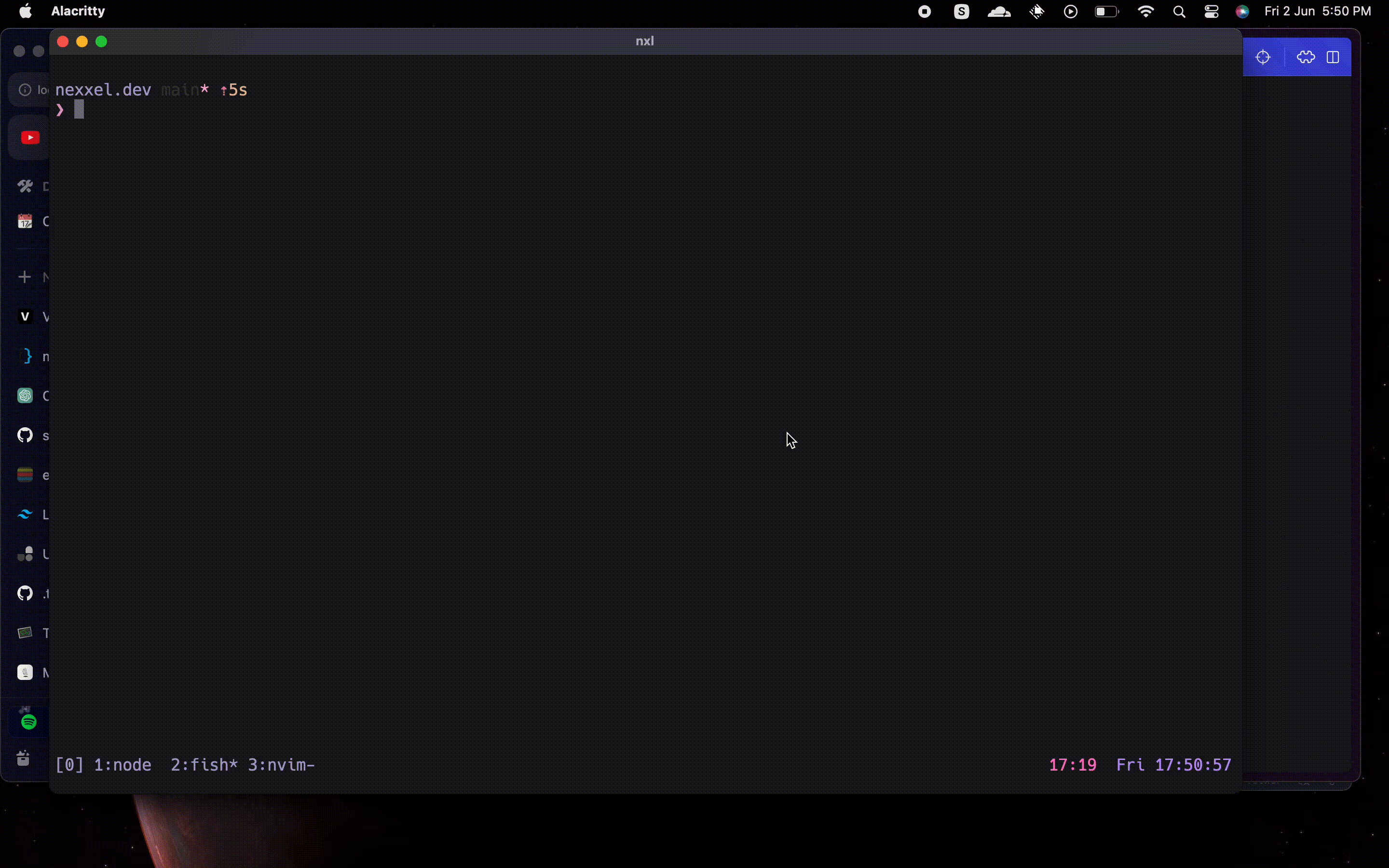Toggle playback with the menu bar play icon
Screen dimensions: 1389x868
(x=1070, y=11)
